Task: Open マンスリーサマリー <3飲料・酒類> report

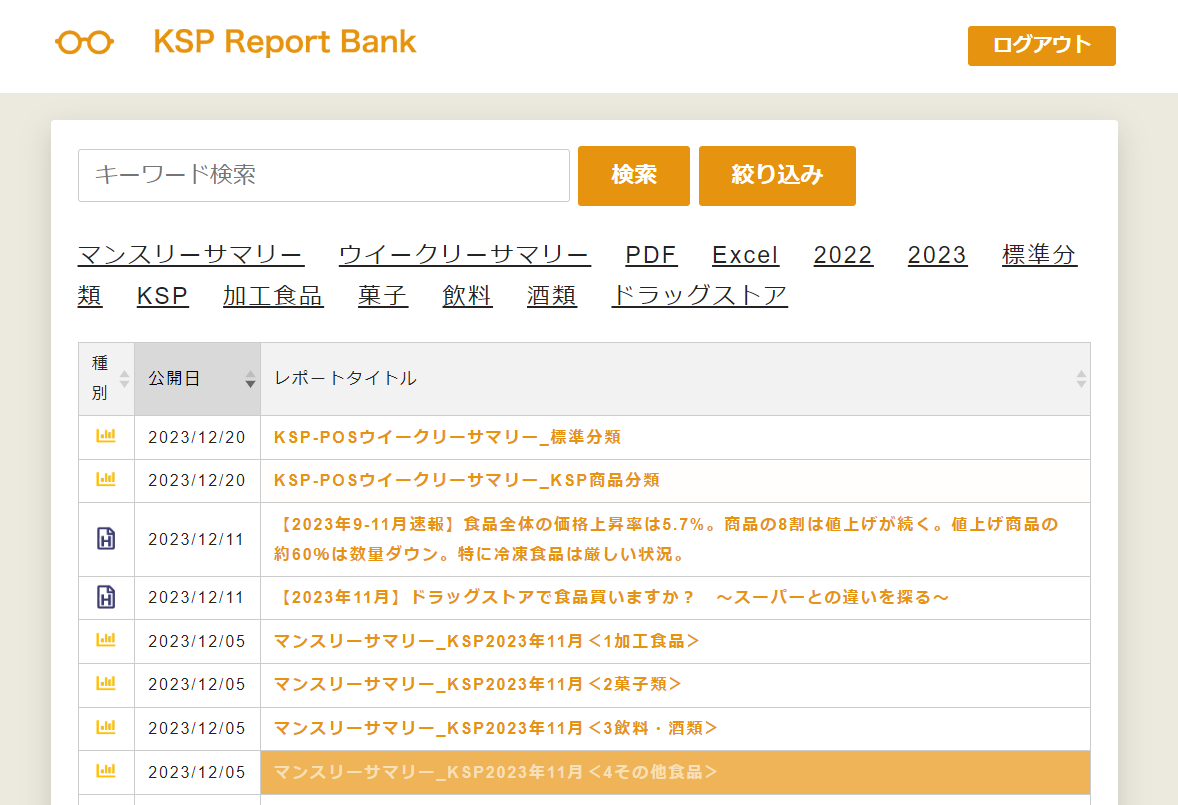Action: click(x=495, y=728)
